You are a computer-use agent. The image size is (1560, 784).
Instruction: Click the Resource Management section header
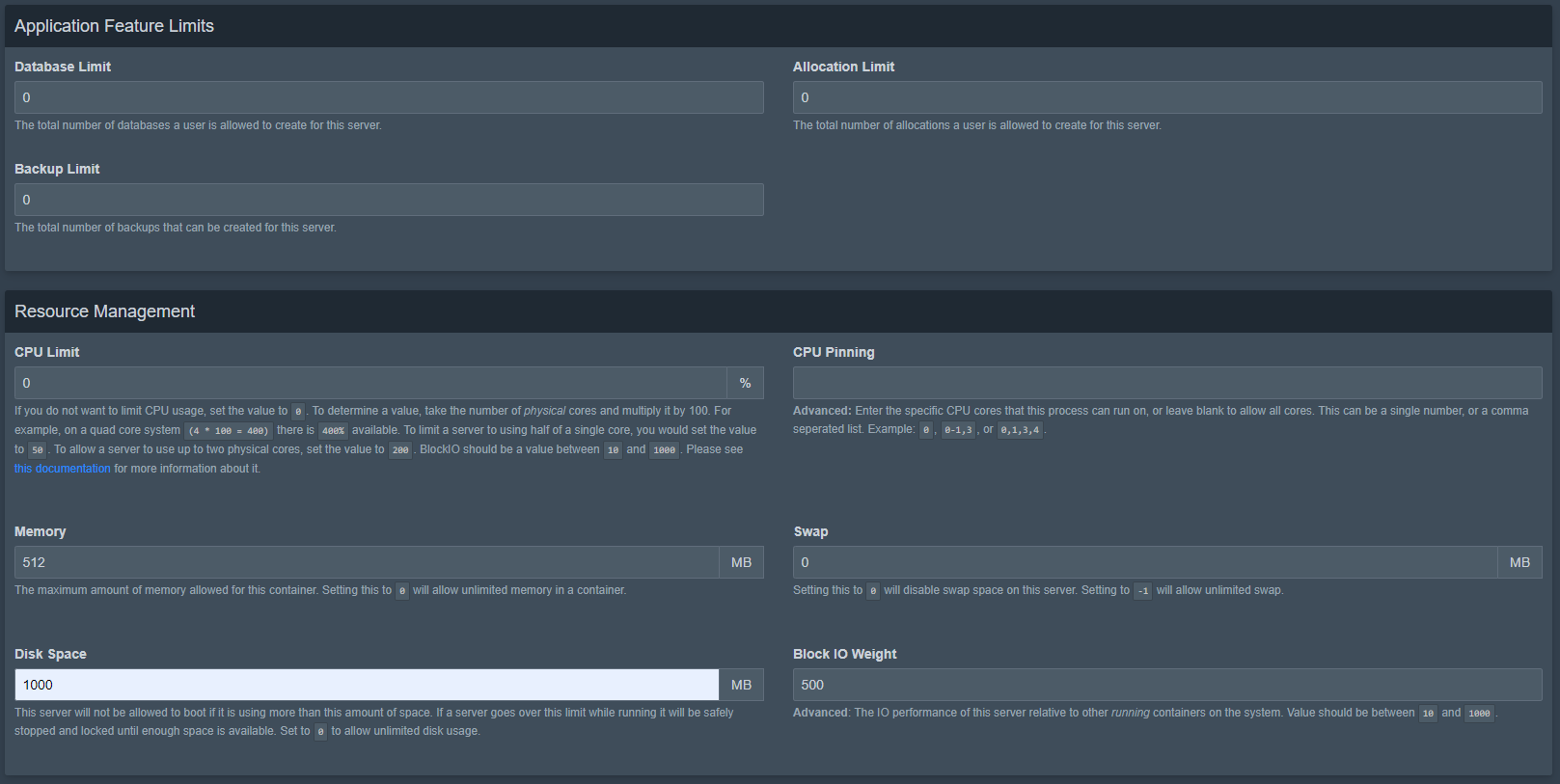point(105,311)
